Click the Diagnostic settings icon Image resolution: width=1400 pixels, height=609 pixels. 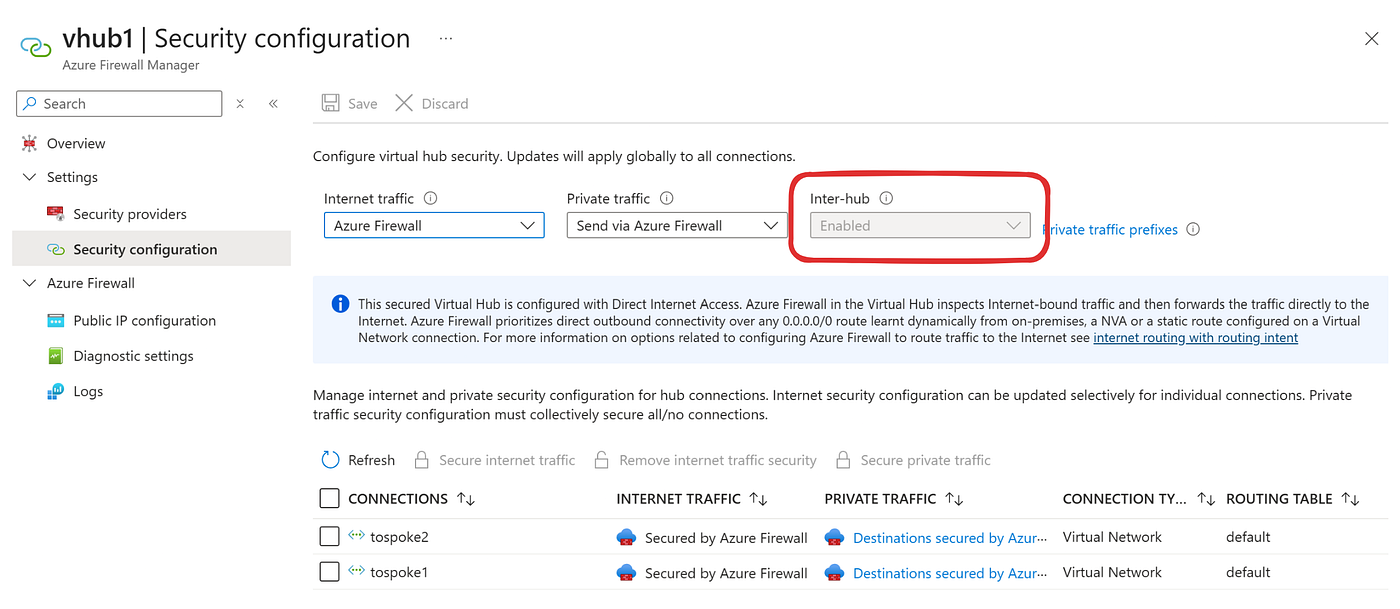55,356
